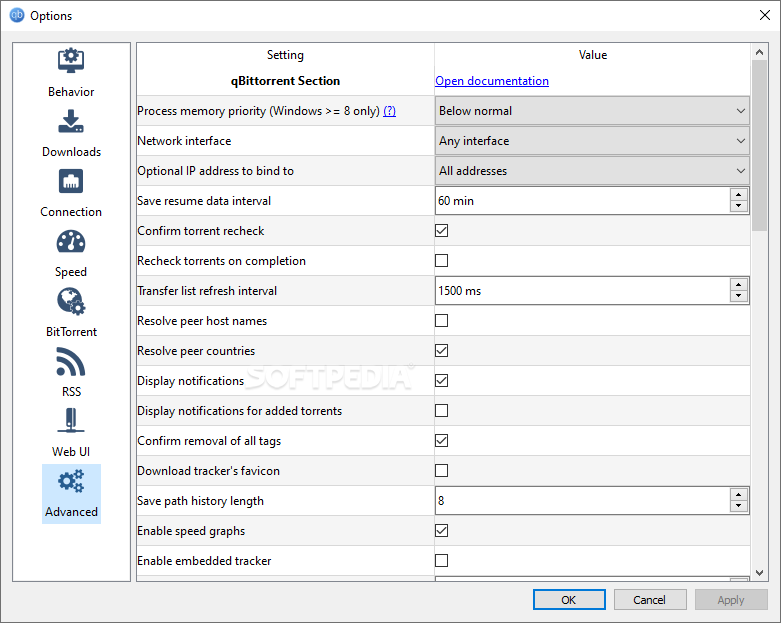Open the Speed gauge icon
Viewport: 781px width, 623px height.
click(71, 241)
